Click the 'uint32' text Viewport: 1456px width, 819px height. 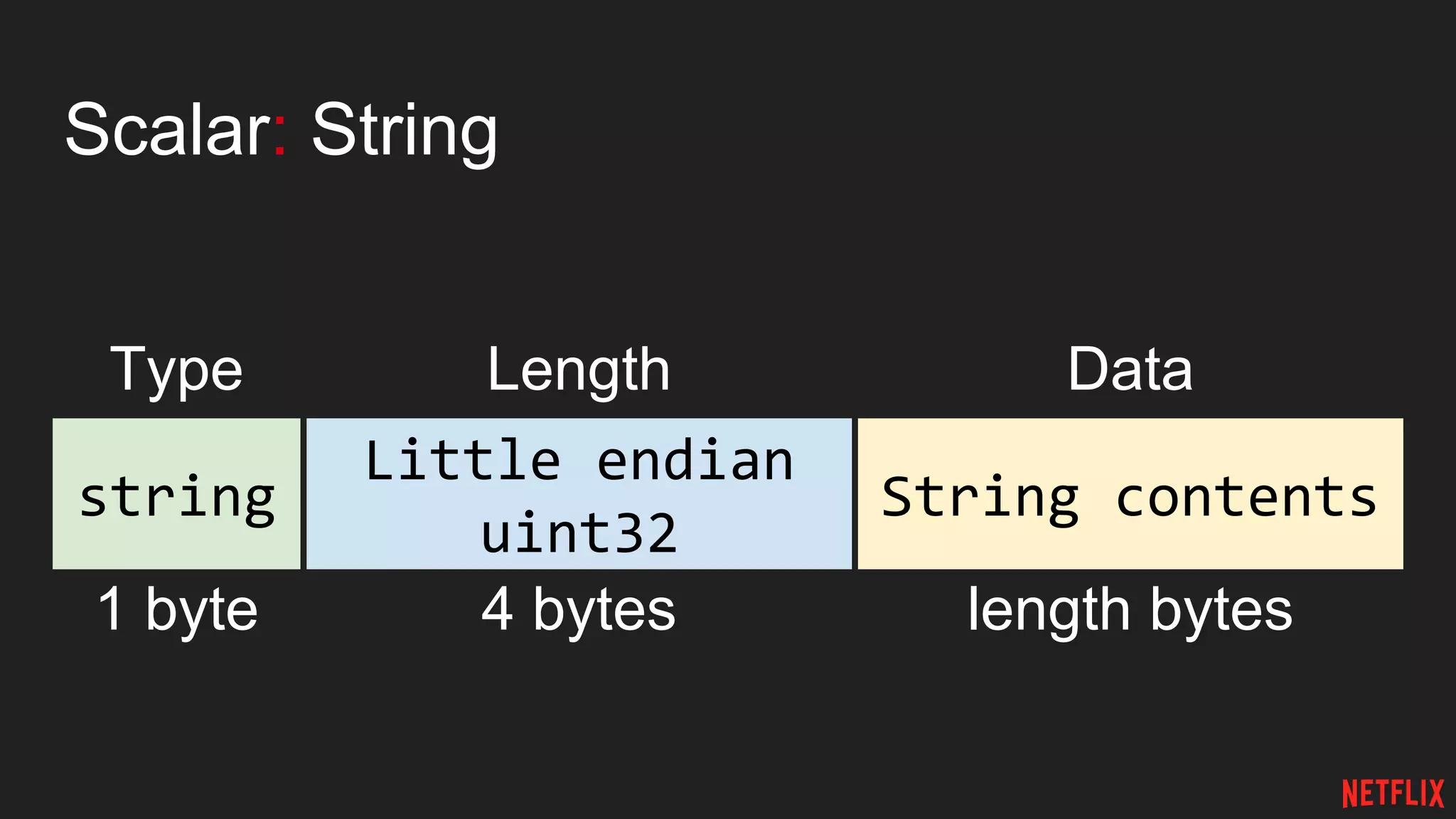(x=578, y=533)
